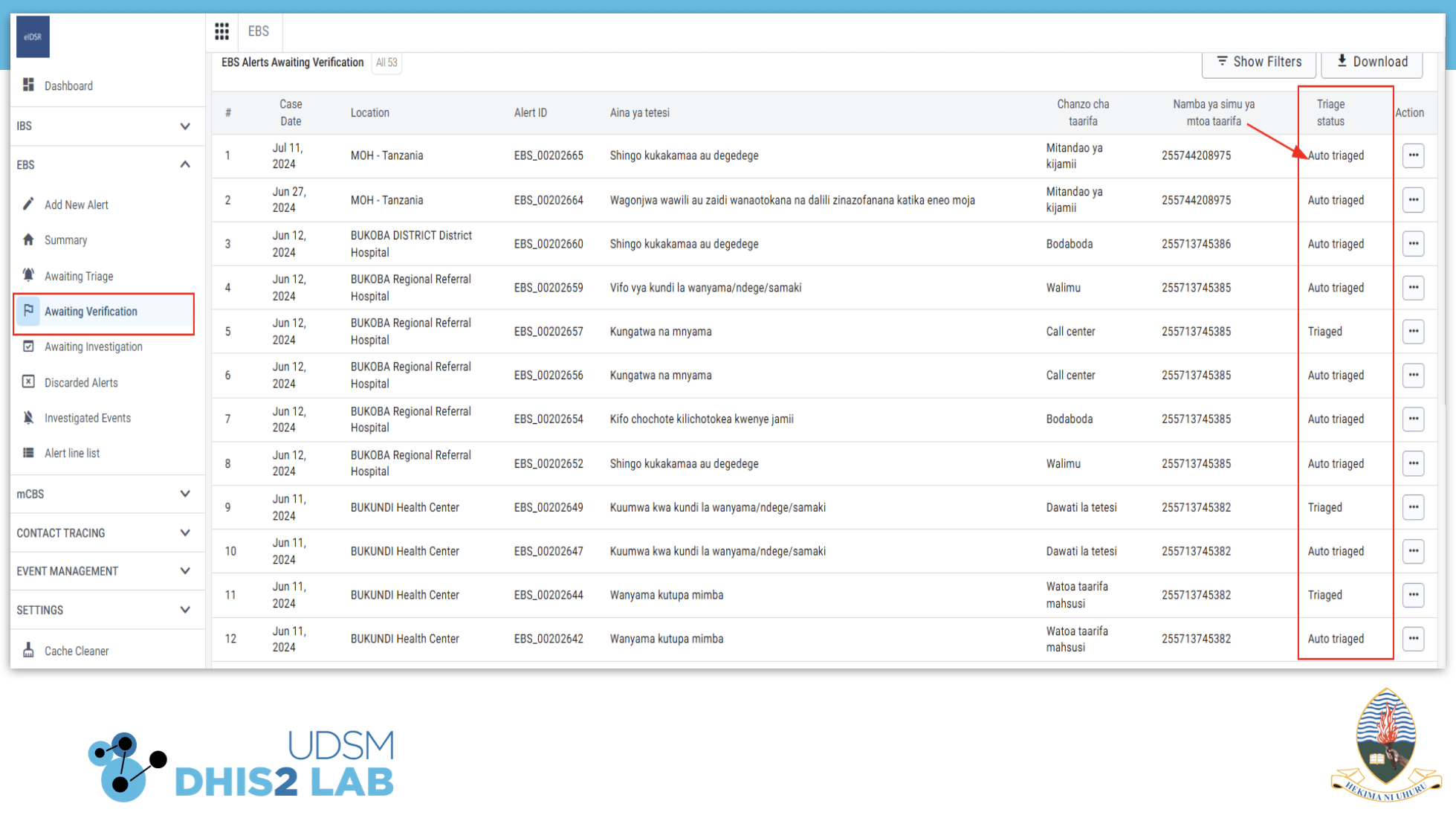This screenshot has height=818, width=1456.
Task: Open the apps grid menu icon
Action: tap(221, 31)
